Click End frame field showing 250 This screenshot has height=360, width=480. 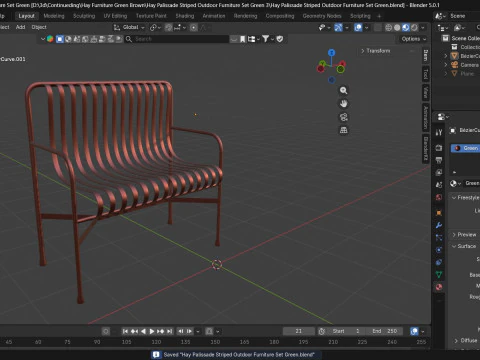click(384, 331)
